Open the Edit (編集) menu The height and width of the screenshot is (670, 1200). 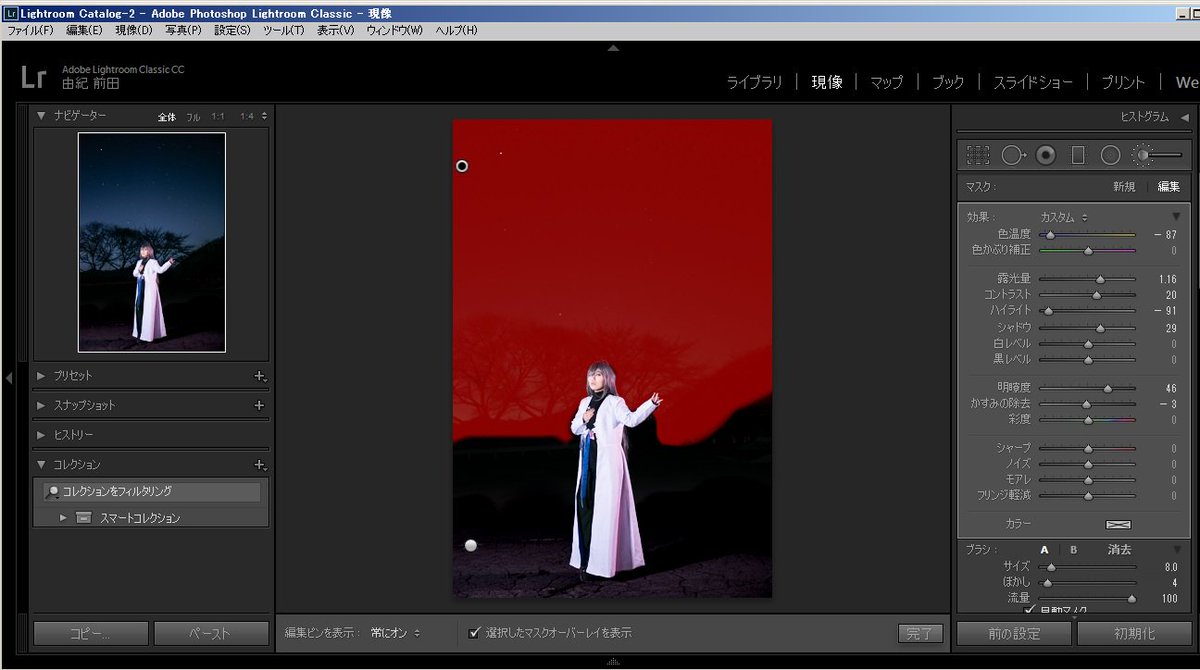84,31
